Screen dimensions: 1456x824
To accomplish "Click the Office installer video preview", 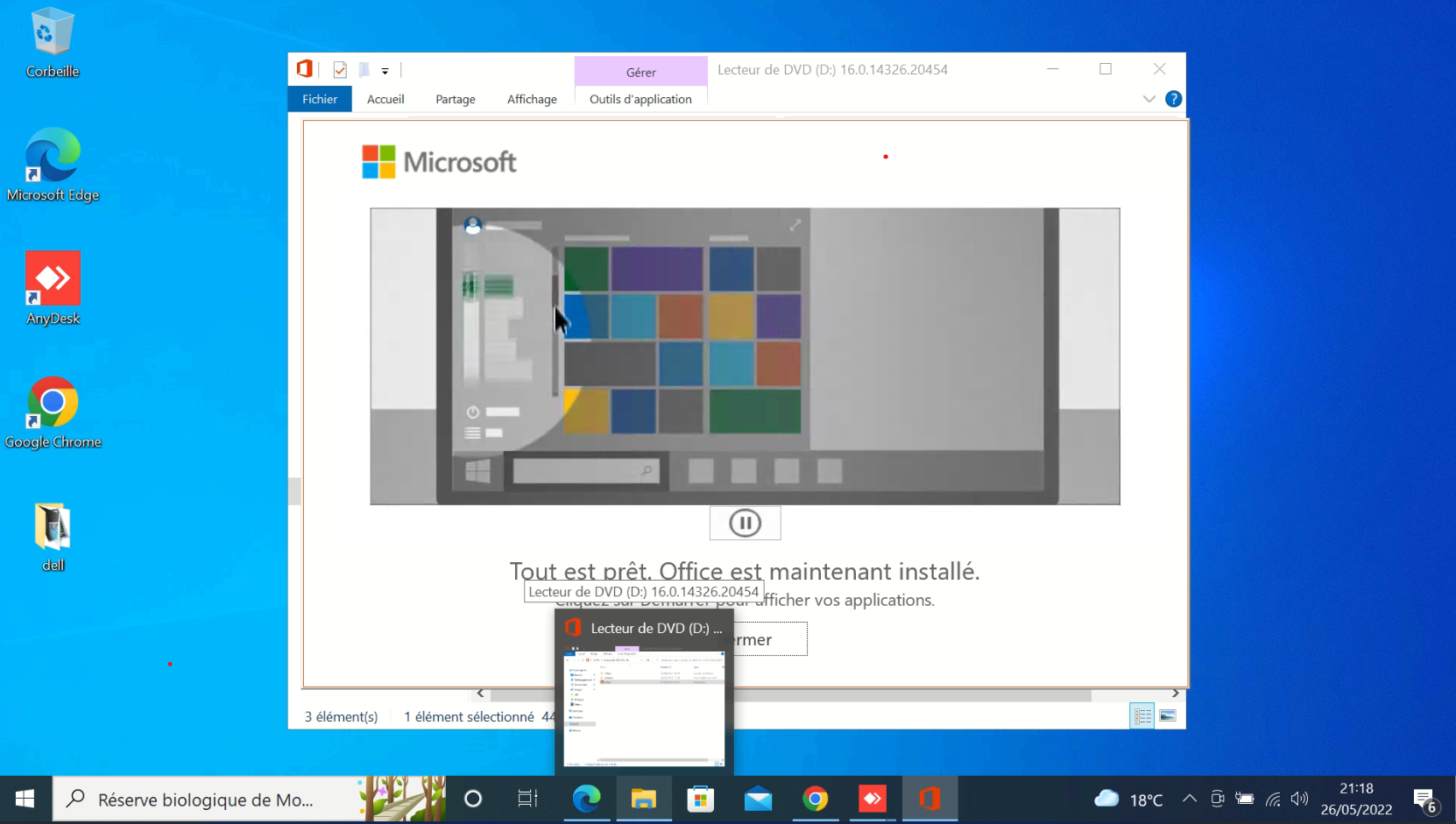I will pos(745,356).
